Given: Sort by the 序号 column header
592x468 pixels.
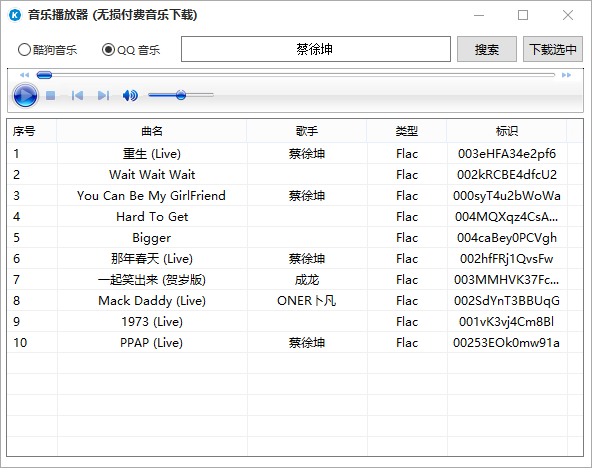Looking at the screenshot, I should coord(32,131).
